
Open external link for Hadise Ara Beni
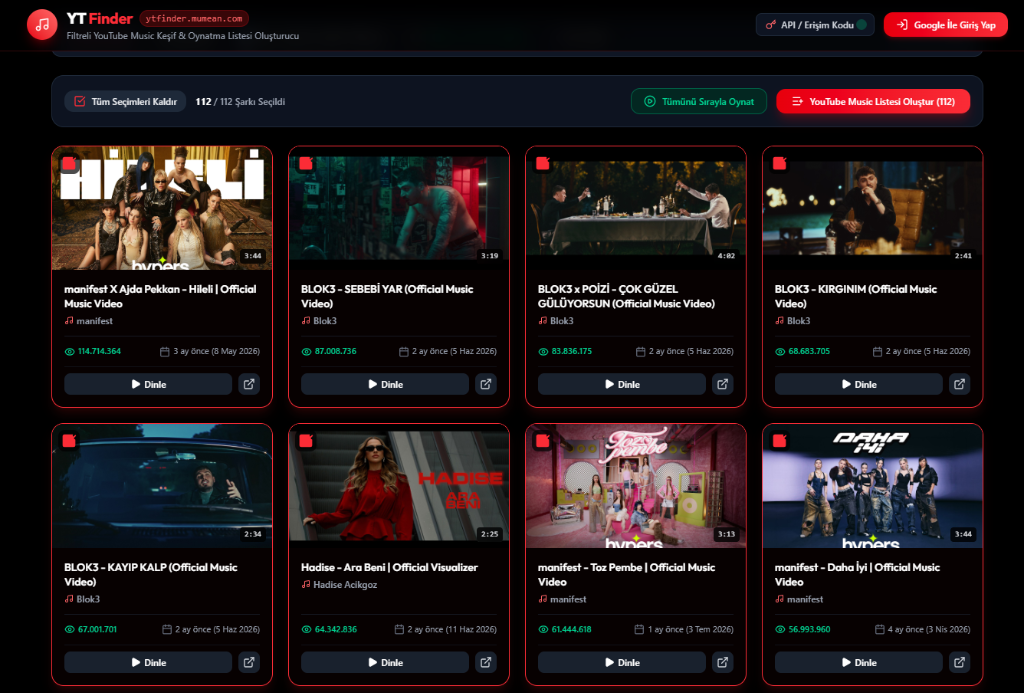pos(486,662)
